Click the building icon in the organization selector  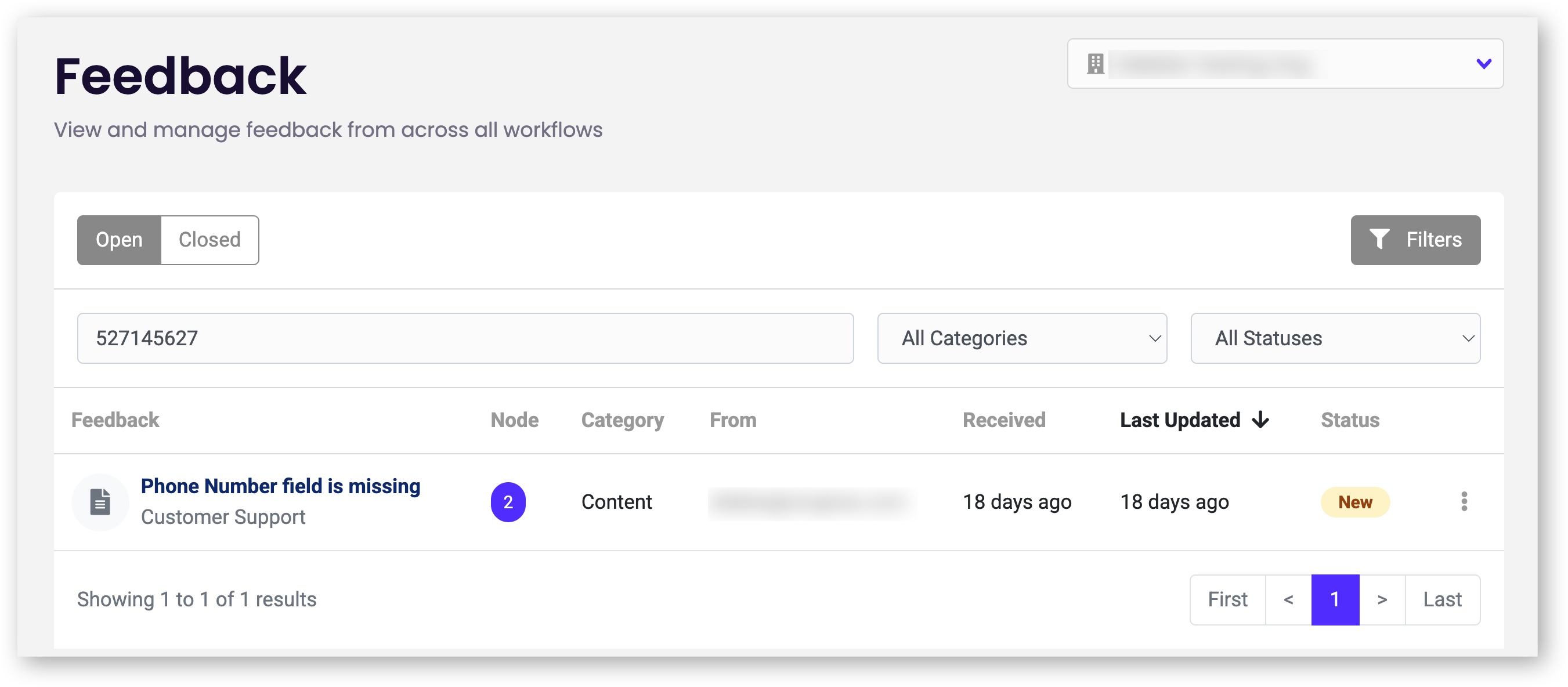point(1095,64)
